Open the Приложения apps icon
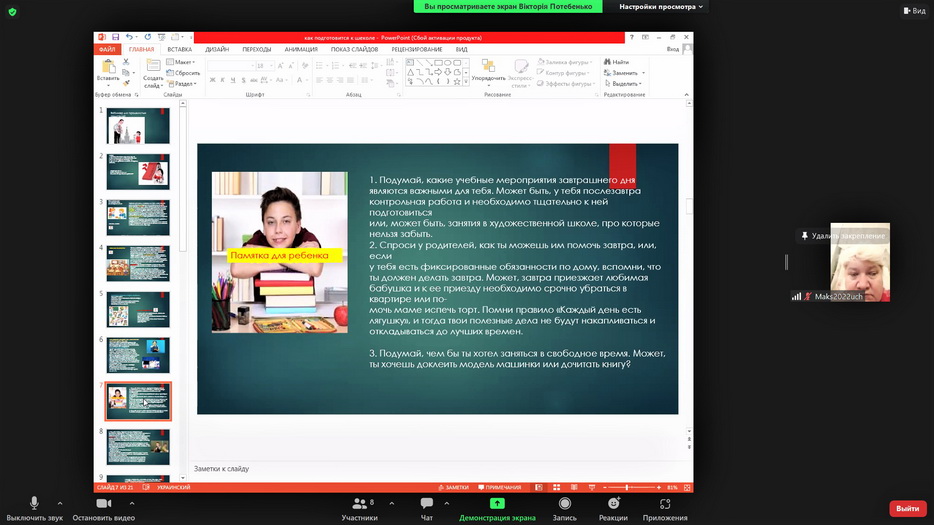Viewport: 934px width, 525px height. click(665, 504)
